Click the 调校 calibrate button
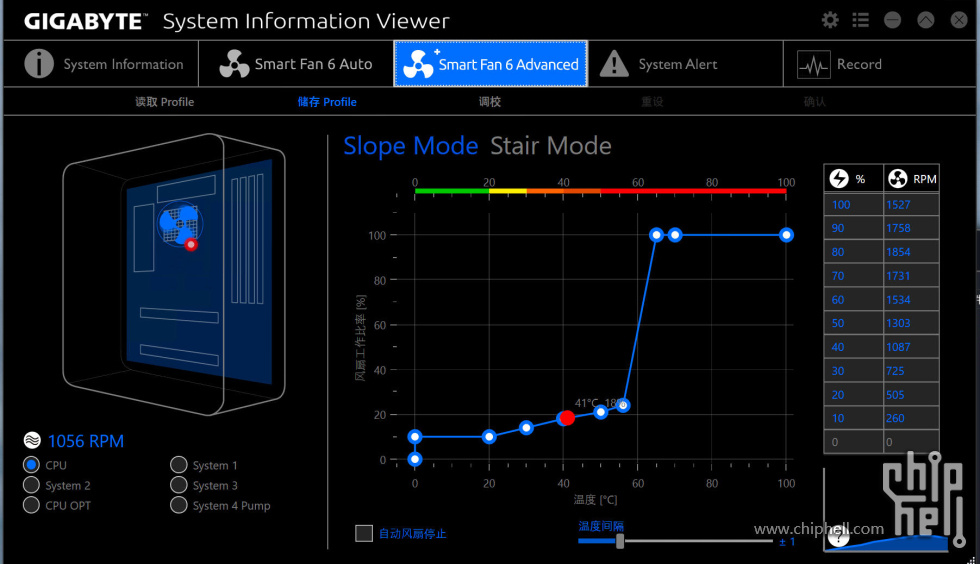The height and width of the screenshot is (564, 980). 490,102
